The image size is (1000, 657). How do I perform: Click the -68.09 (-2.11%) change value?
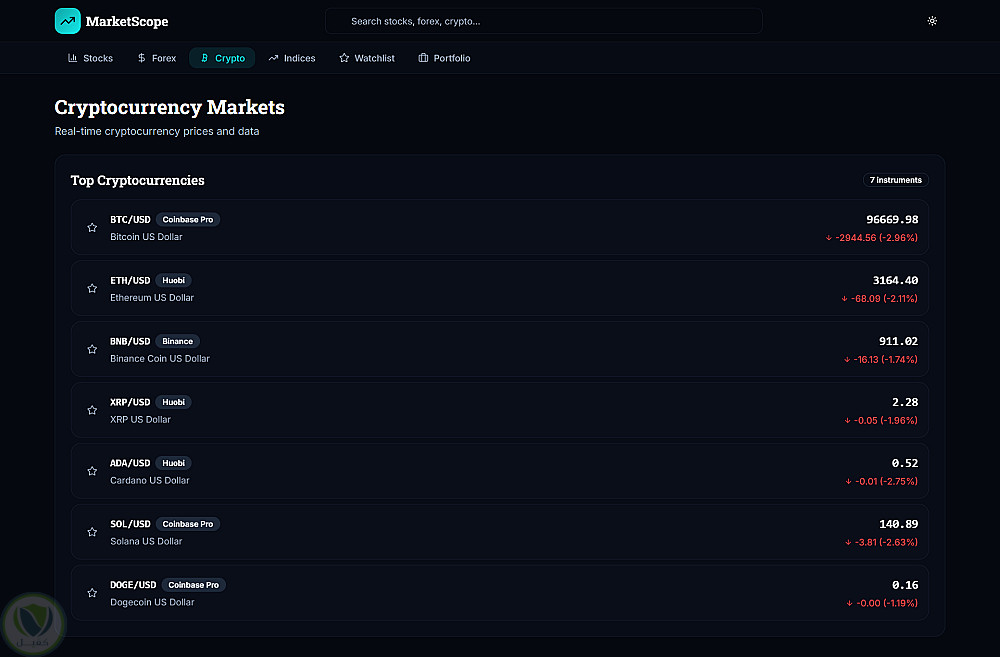pos(879,299)
